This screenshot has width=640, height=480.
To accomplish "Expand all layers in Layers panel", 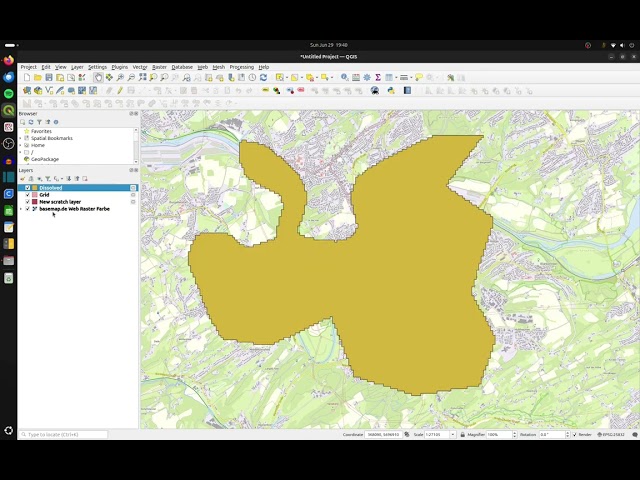I will click(68, 179).
